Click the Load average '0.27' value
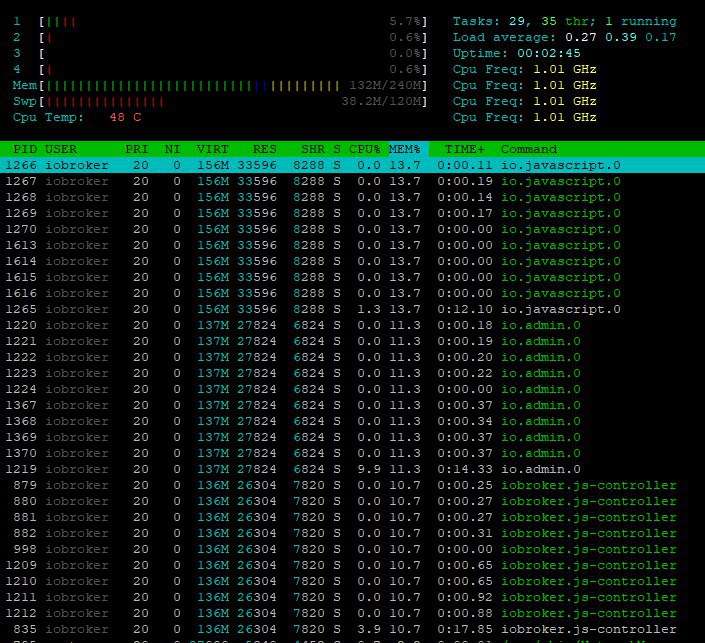 tap(581, 37)
